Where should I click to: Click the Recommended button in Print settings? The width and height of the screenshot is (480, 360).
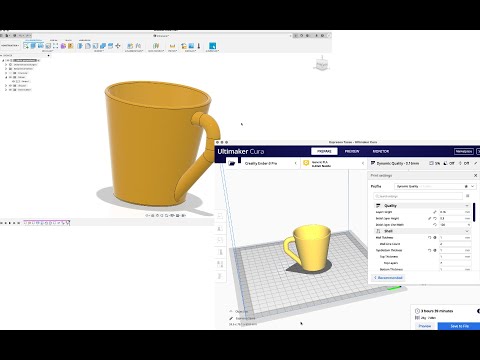(388, 278)
